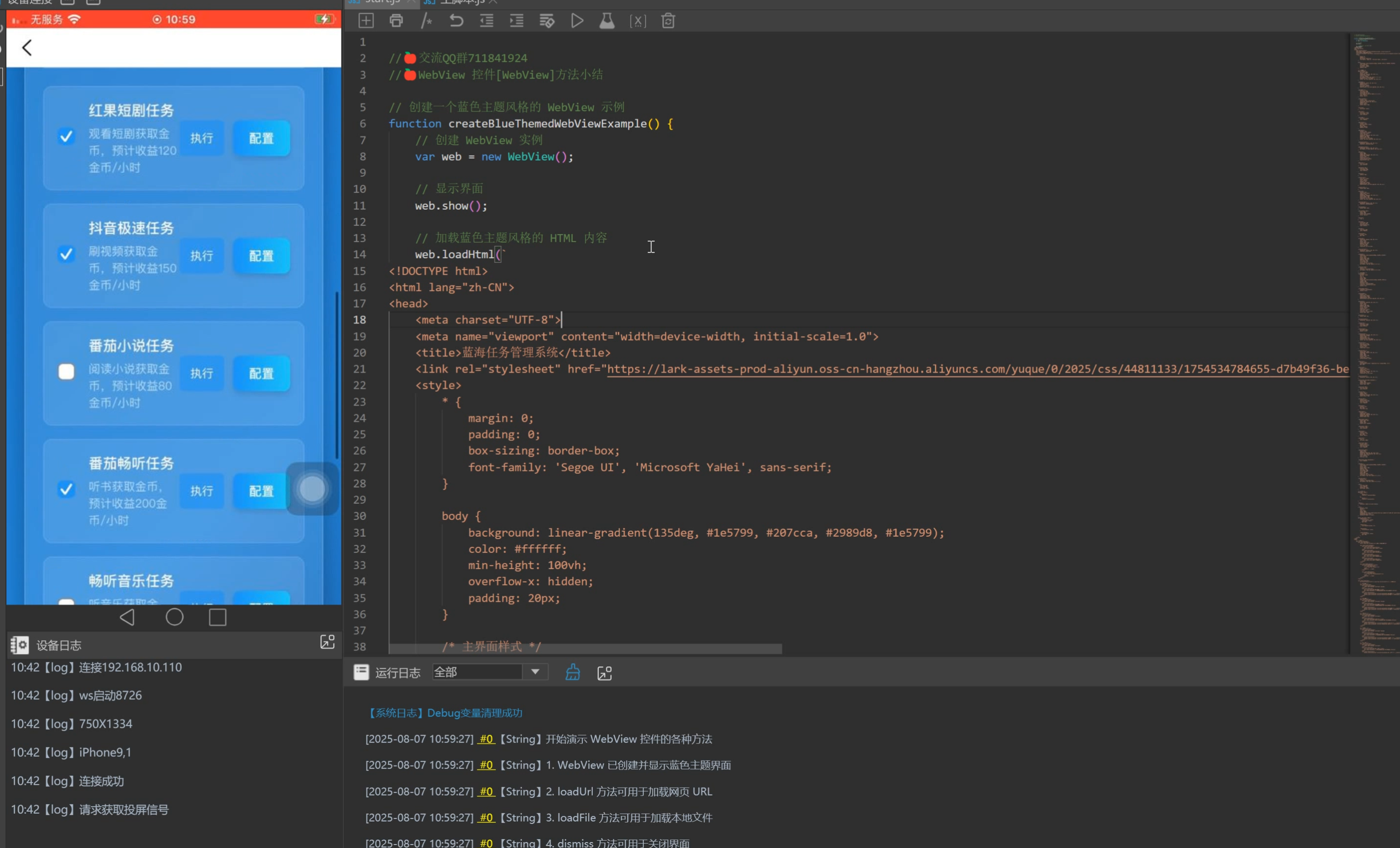Open the stylesheet URL link on line 21
This screenshot has height=848, width=1400.
point(977,369)
